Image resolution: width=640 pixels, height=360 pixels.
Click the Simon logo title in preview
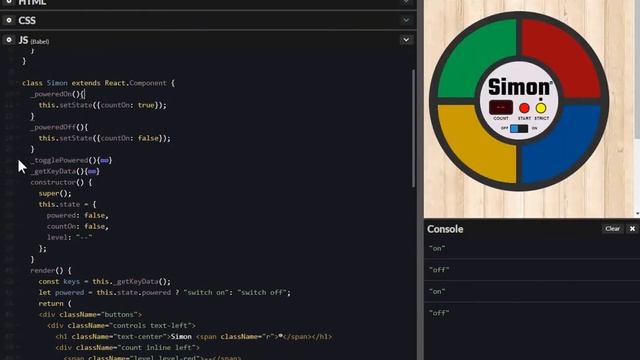click(x=520, y=87)
